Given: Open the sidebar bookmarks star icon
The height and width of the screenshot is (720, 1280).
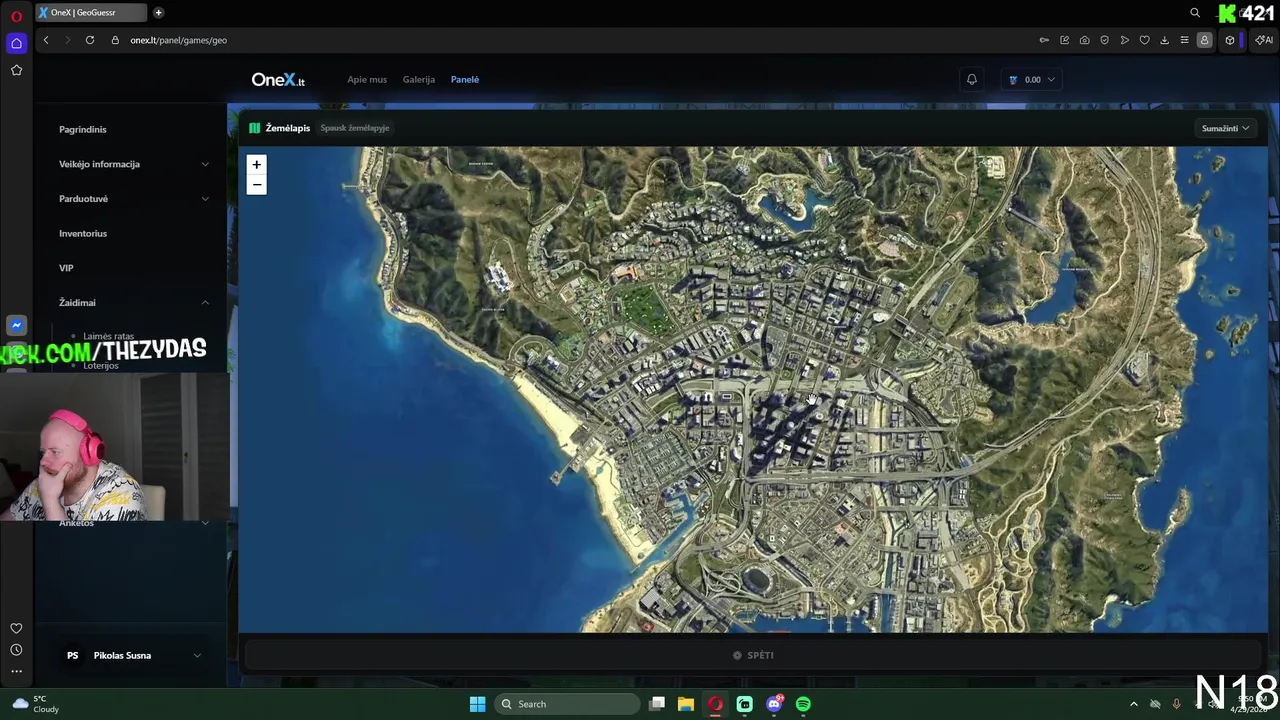Looking at the screenshot, I should coord(16,70).
